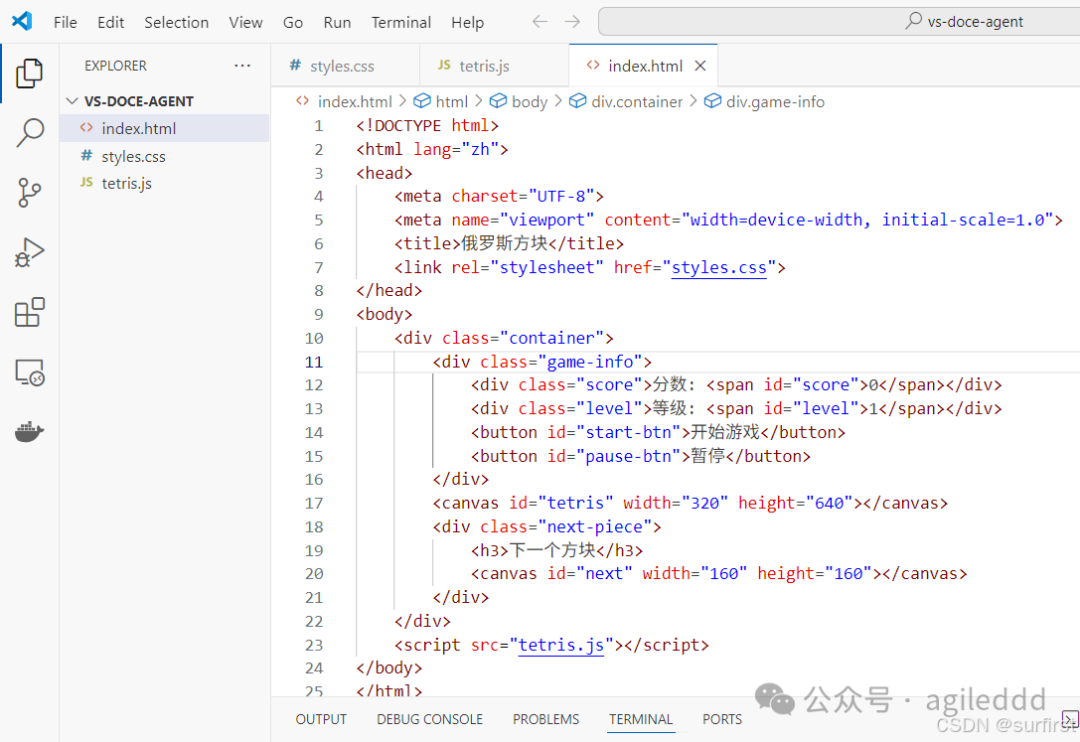Open the Source Control view
The height and width of the screenshot is (742, 1080).
click(29, 192)
